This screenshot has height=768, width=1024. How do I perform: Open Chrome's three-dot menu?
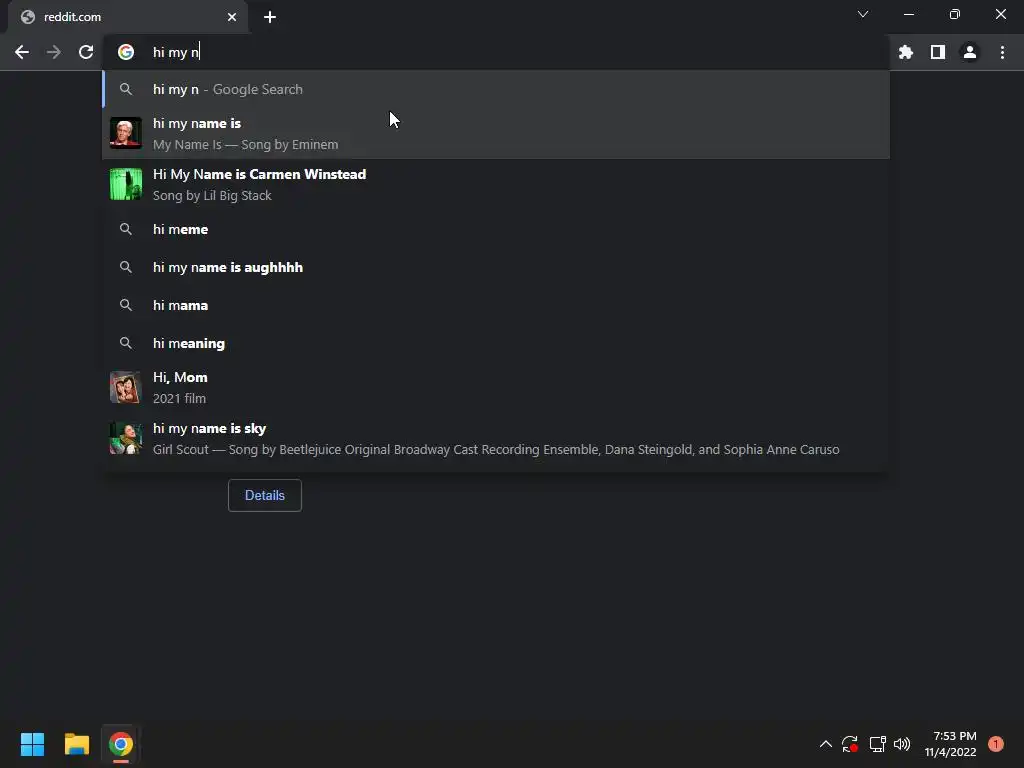1002,52
